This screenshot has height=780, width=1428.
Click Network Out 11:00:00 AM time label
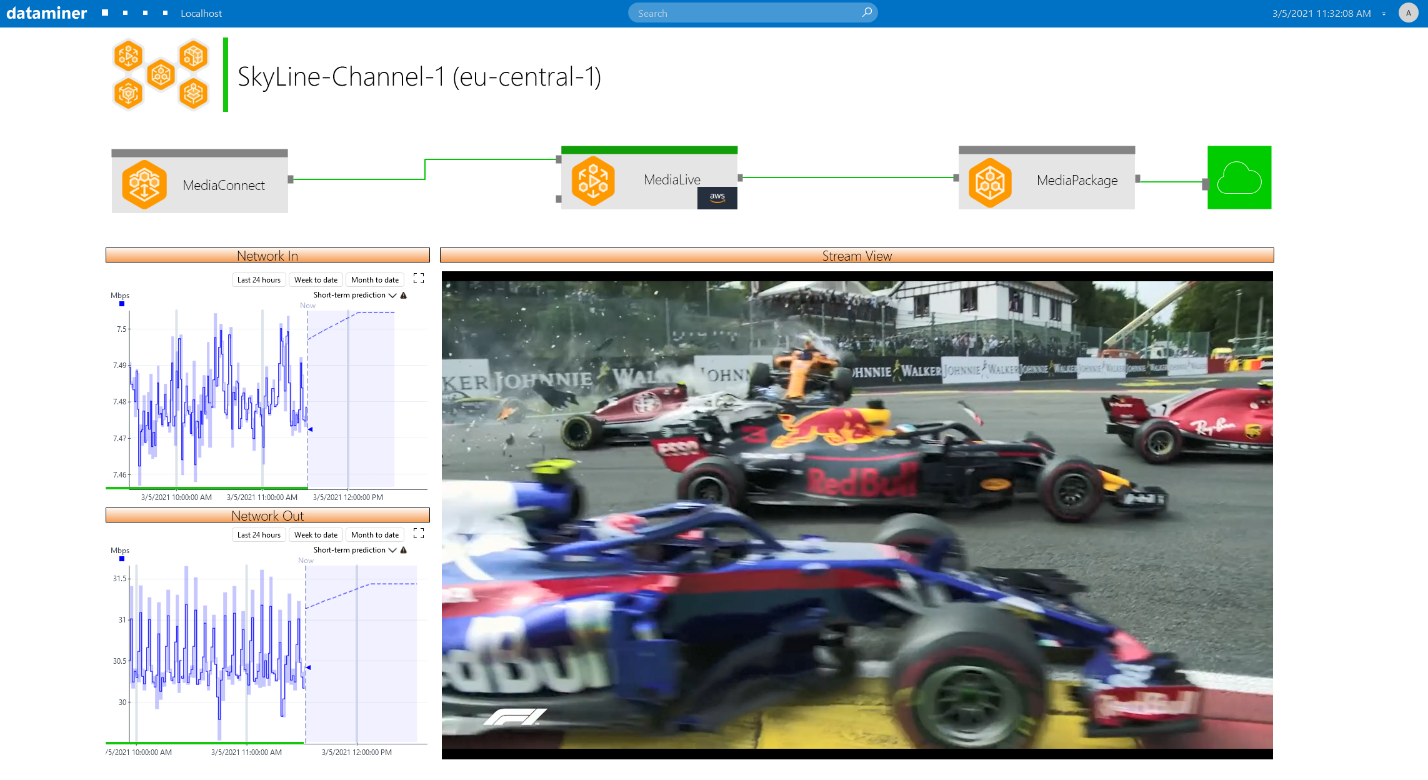(247, 752)
